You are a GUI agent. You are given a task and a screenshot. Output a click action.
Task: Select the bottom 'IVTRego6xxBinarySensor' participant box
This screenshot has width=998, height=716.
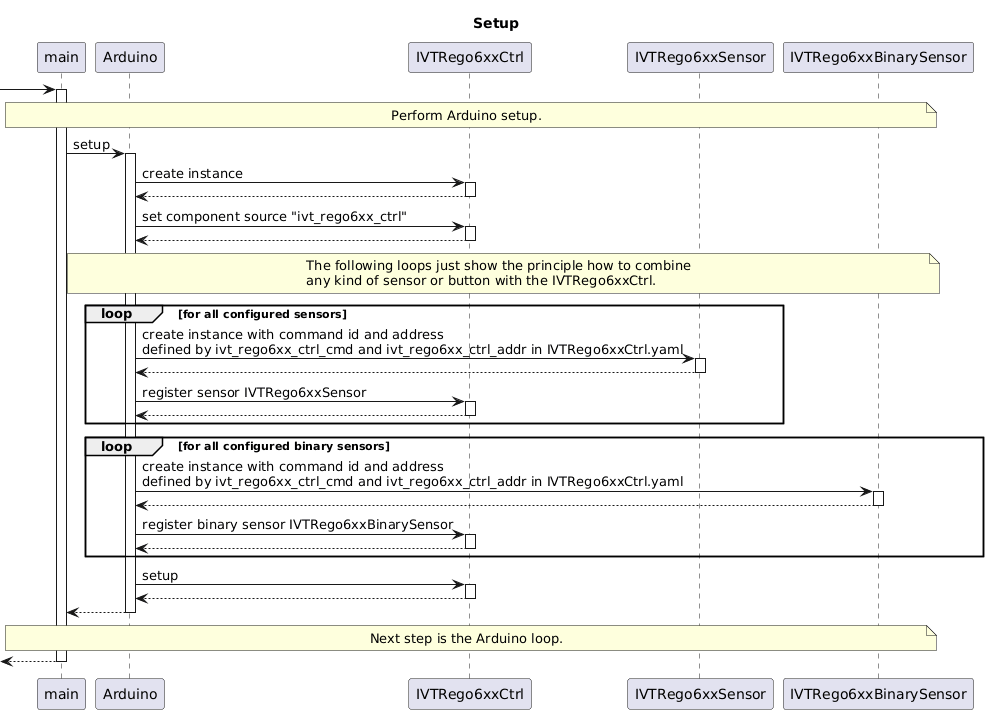click(878, 694)
